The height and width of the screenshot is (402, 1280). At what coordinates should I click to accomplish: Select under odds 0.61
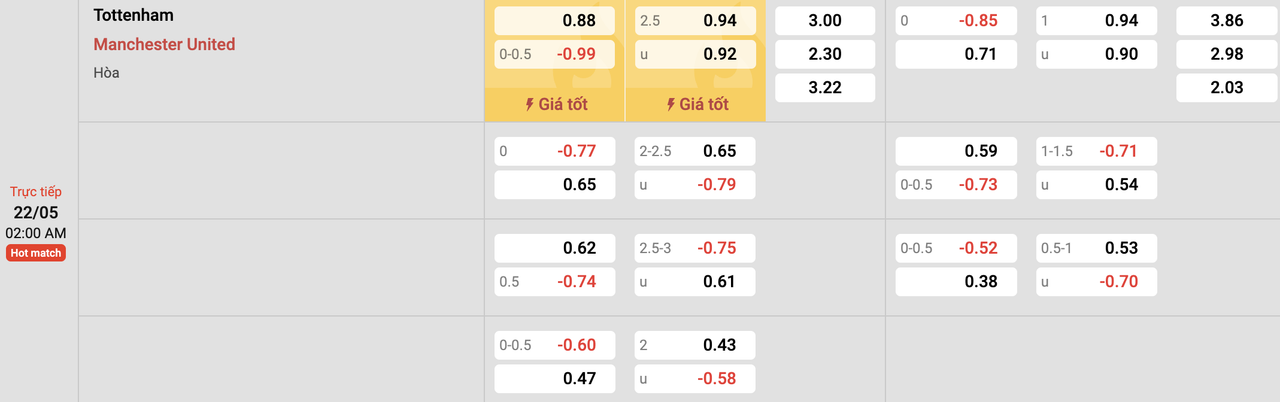point(695,282)
